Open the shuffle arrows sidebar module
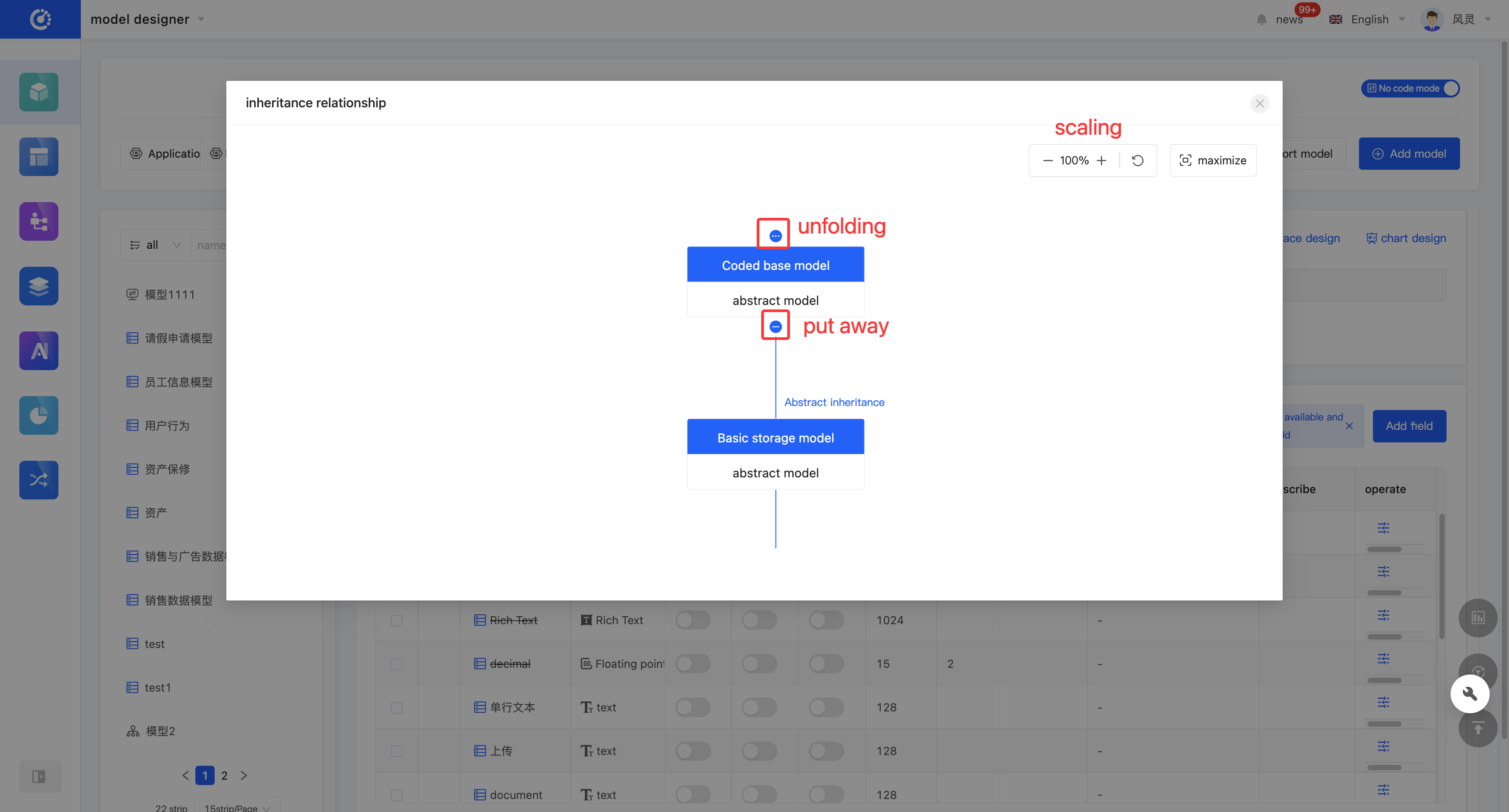The image size is (1509, 812). (39, 480)
